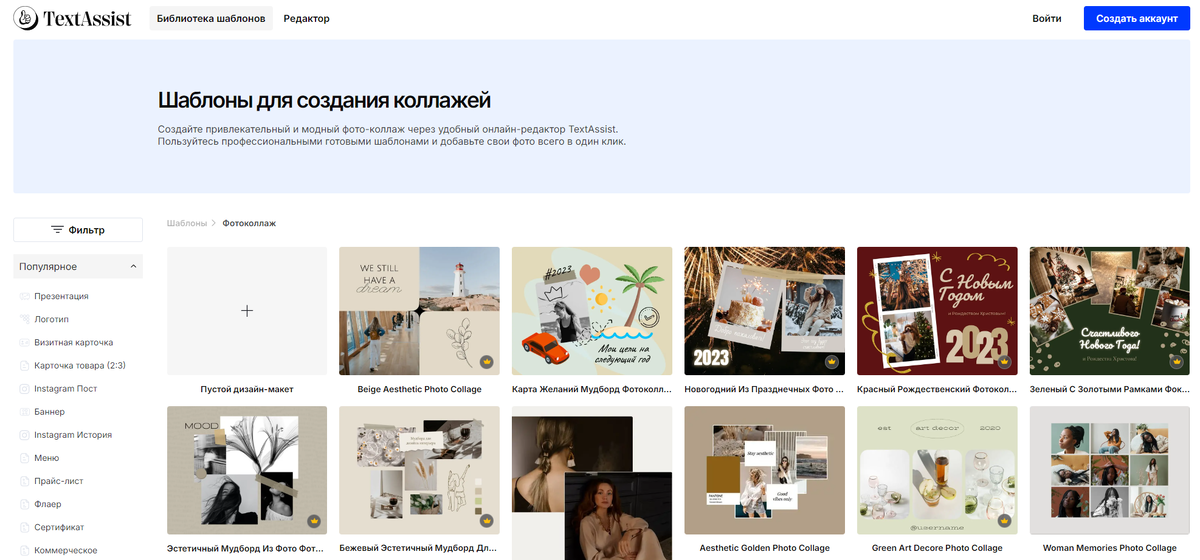1200x560 pixels.
Task: Collapse the Популярное section chevron
Action: click(133, 267)
